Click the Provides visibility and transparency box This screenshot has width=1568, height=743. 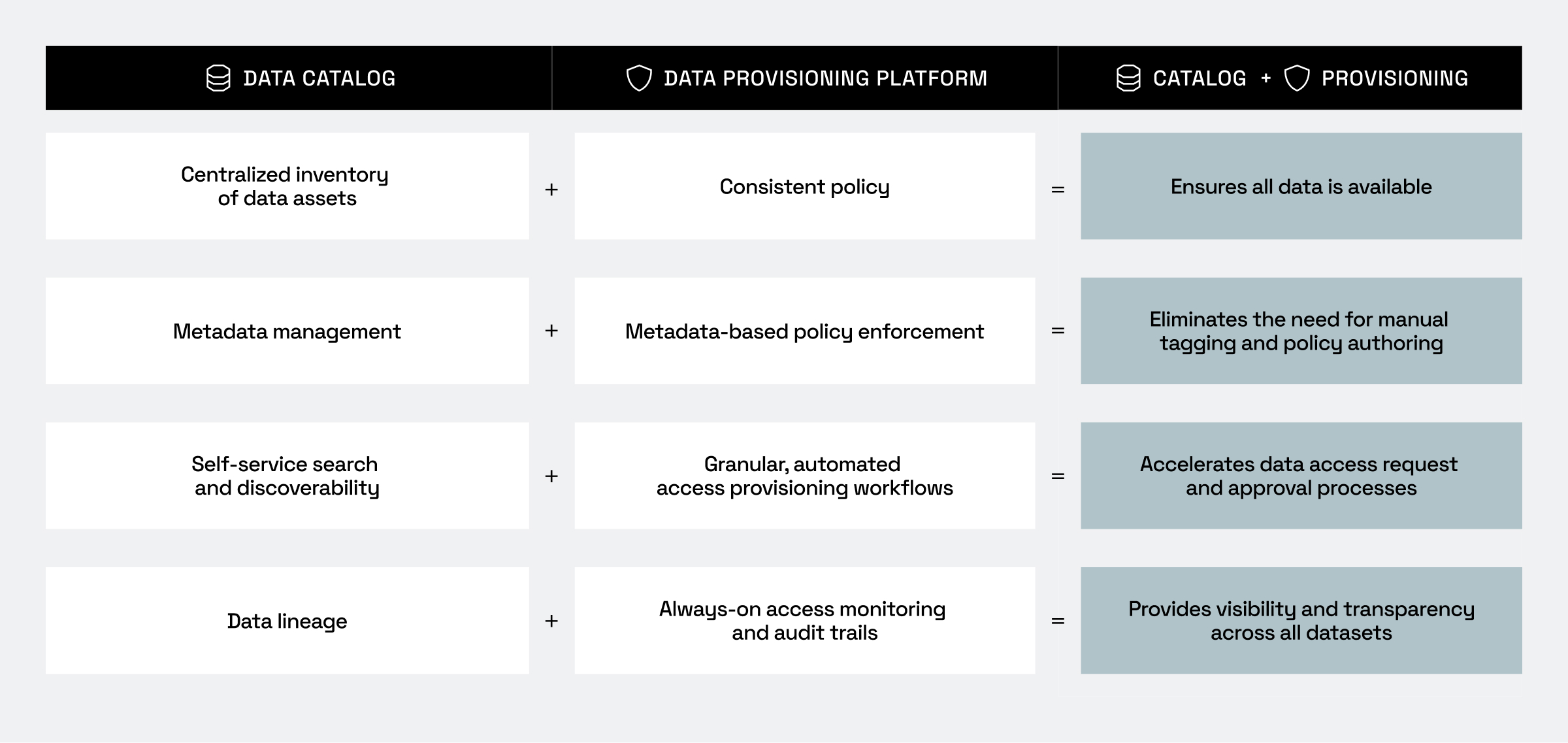pyautogui.click(x=1301, y=621)
